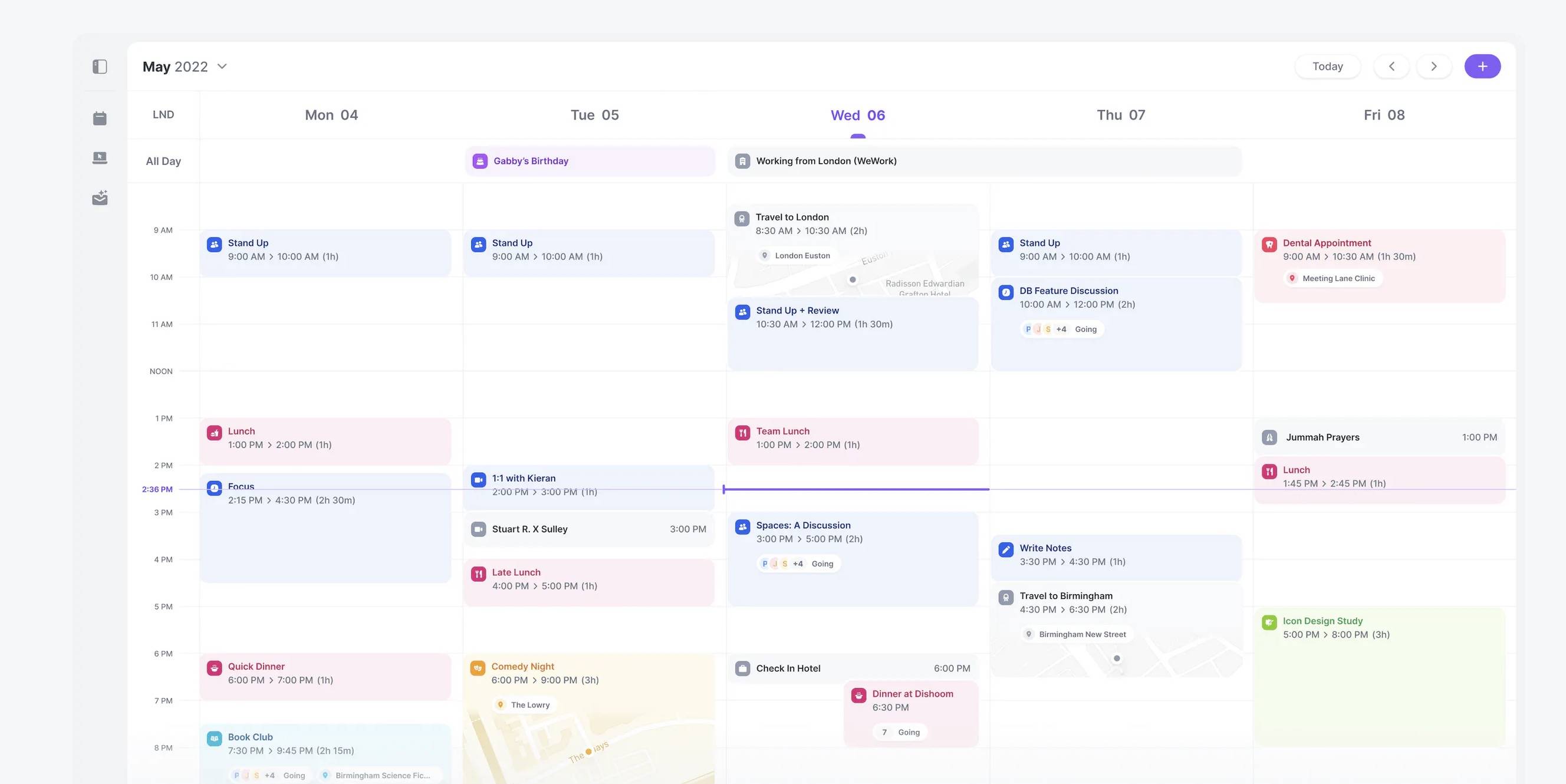Click the Comedy Night event icon
1566x784 pixels.
[477, 668]
